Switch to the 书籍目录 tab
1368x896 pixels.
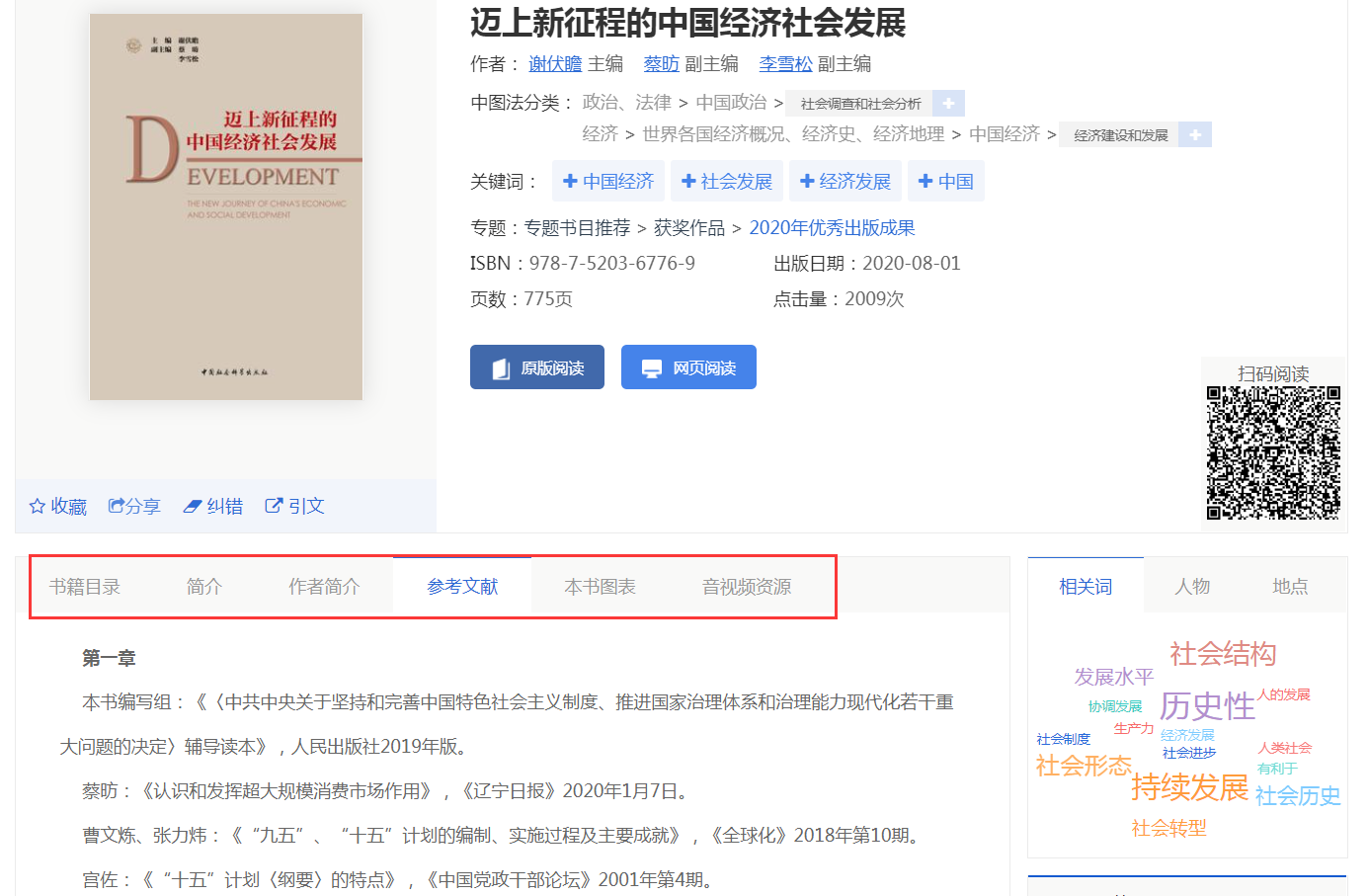[85, 587]
